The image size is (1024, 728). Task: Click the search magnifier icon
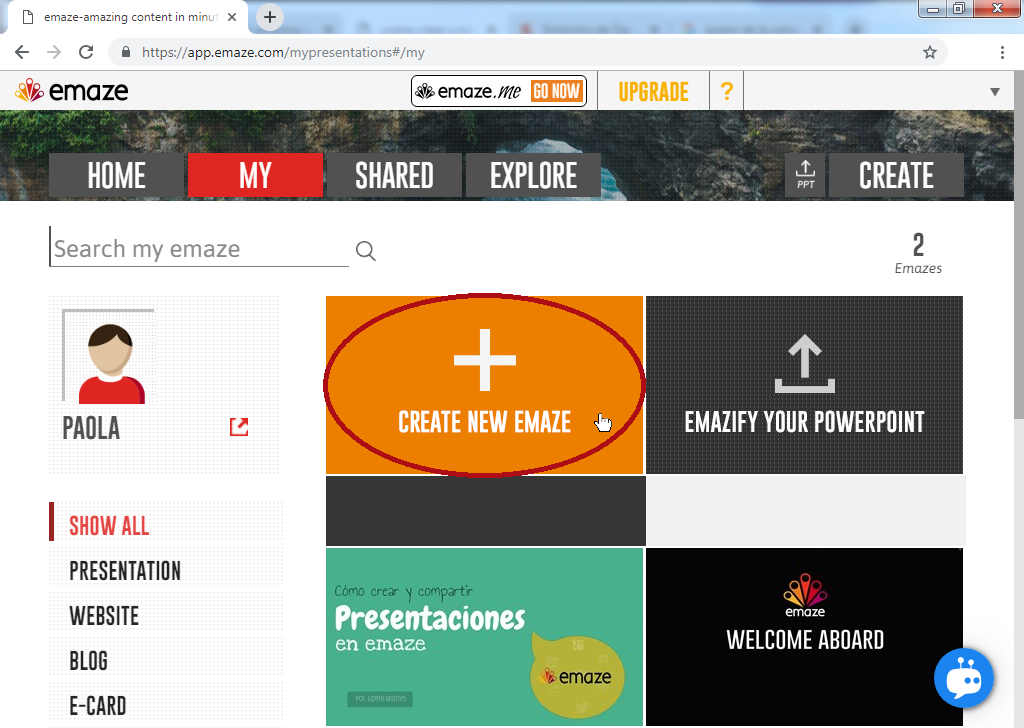pos(365,250)
